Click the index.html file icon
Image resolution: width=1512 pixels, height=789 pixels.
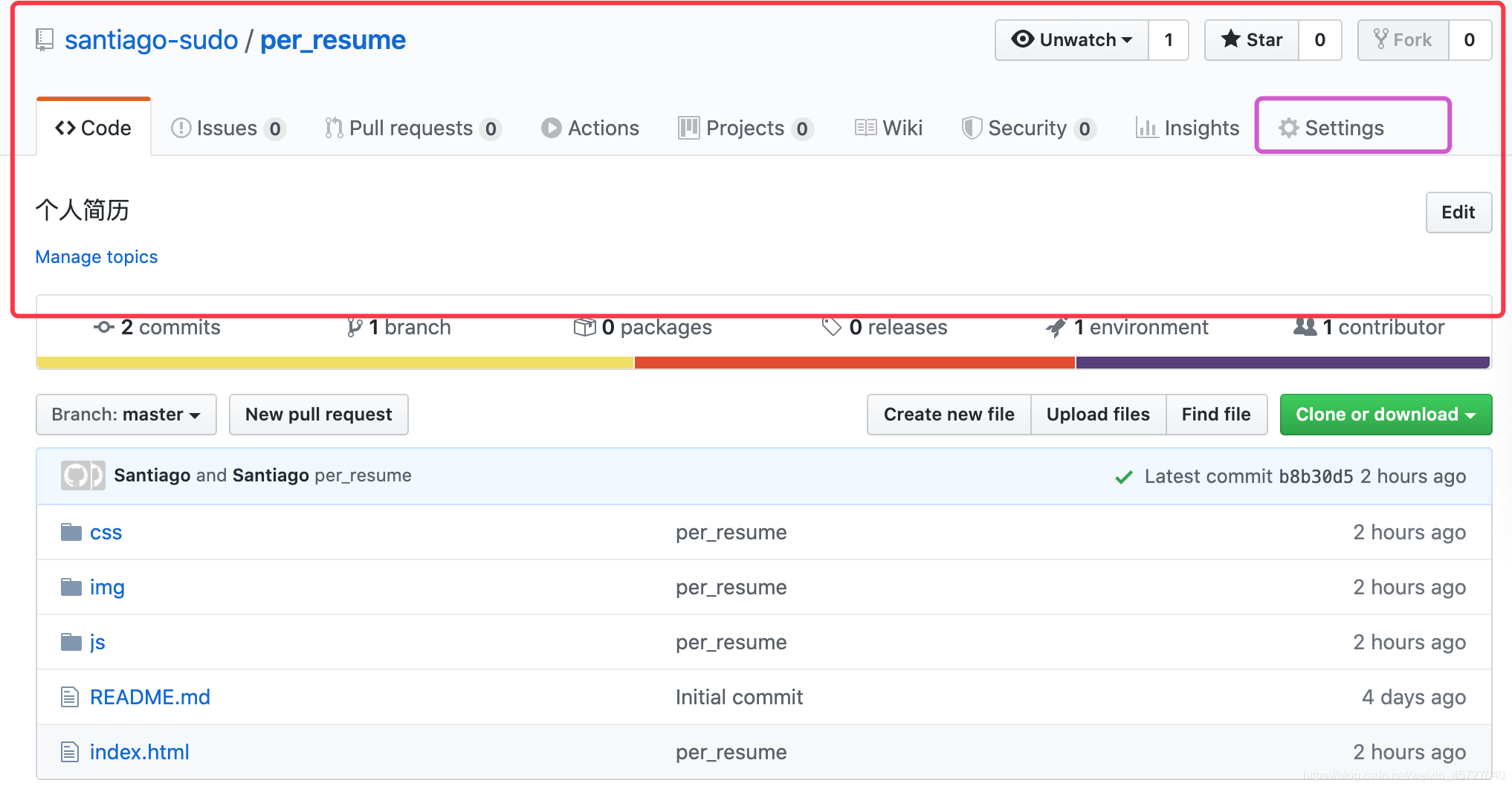(x=70, y=752)
